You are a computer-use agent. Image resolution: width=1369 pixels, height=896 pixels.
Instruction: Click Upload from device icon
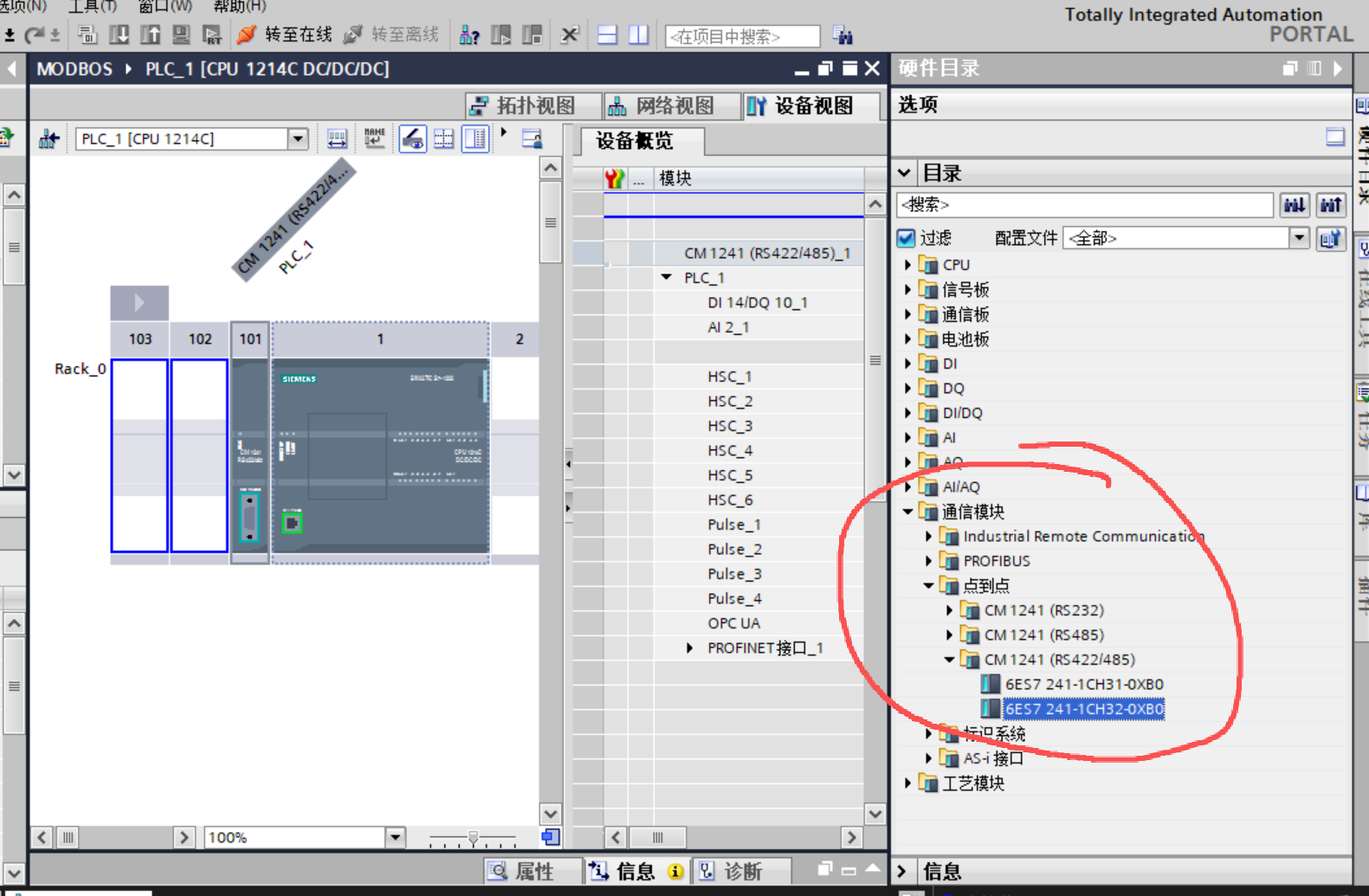click(151, 35)
